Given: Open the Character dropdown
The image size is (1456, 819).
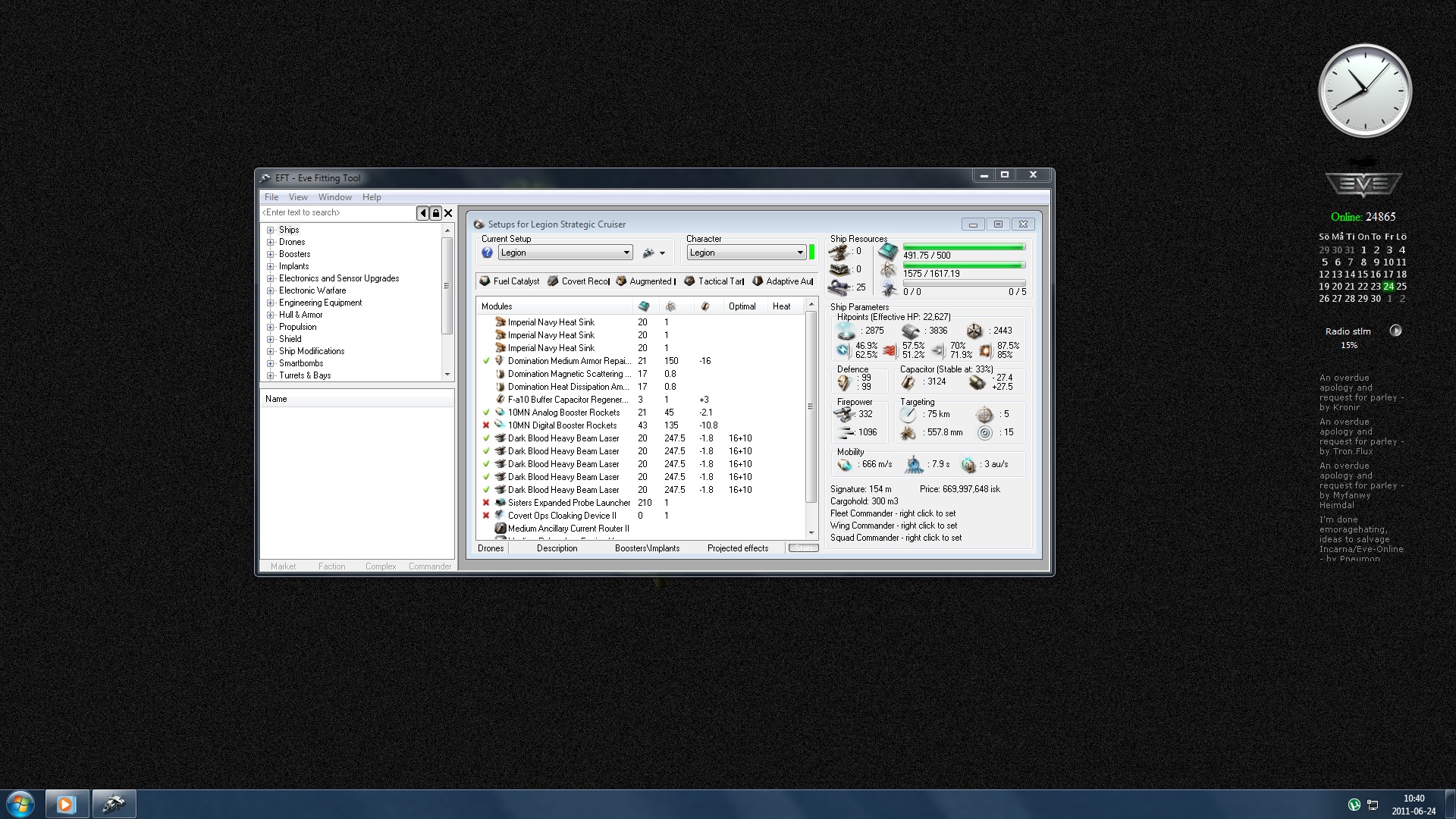Looking at the screenshot, I should pyautogui.click(x=799, y=253).
